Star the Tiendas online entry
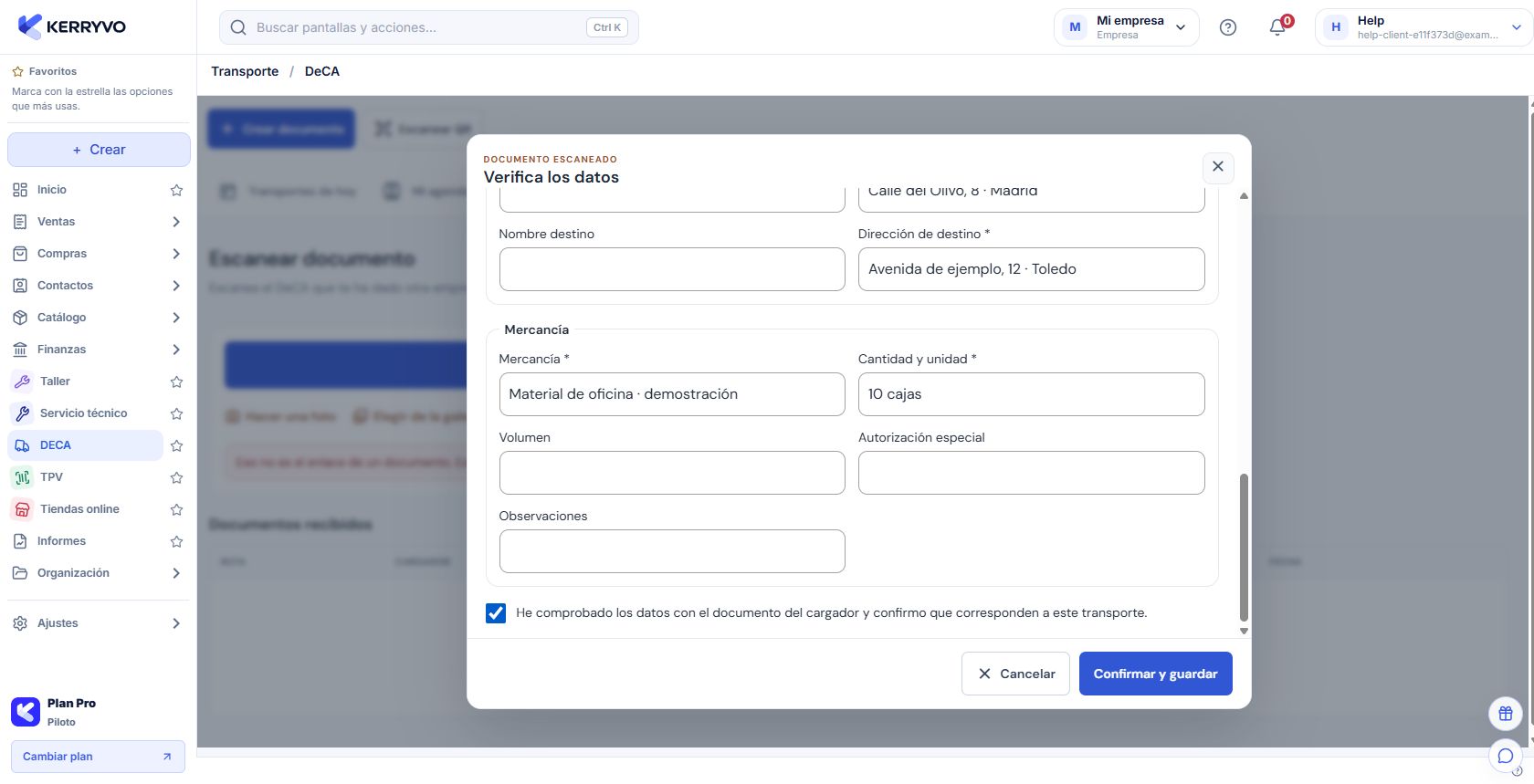 177,509
